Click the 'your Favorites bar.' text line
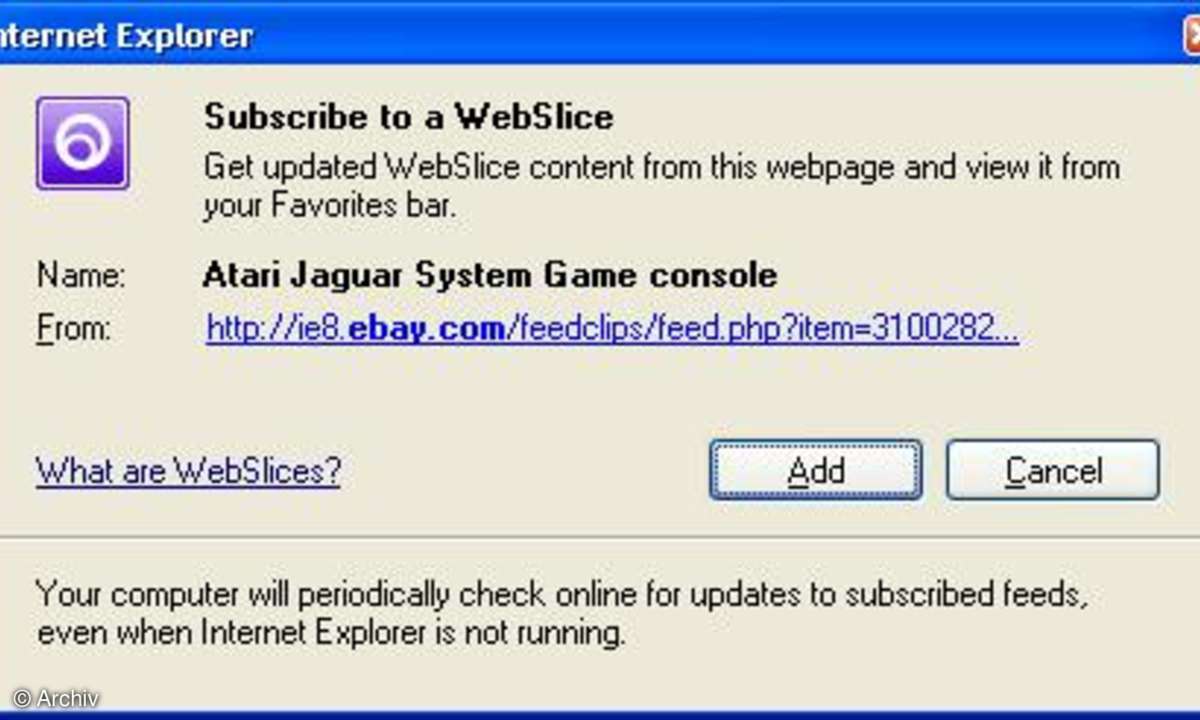This screenshot has height=720, width=1200. click(x=330, y=206)
